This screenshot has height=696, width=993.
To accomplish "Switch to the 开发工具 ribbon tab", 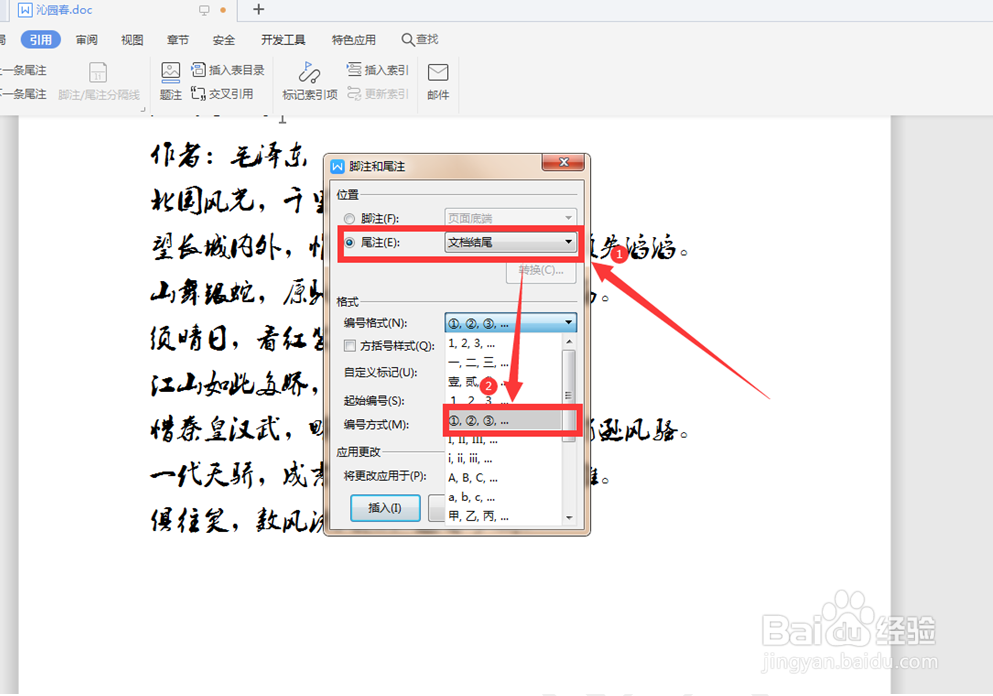I will coord(283,40).
